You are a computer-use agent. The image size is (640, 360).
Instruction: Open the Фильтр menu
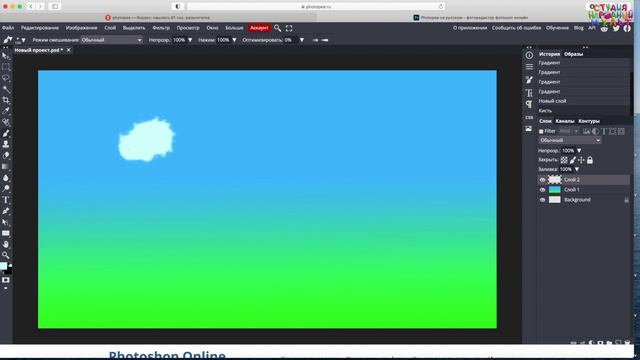(x=161, y=28)
